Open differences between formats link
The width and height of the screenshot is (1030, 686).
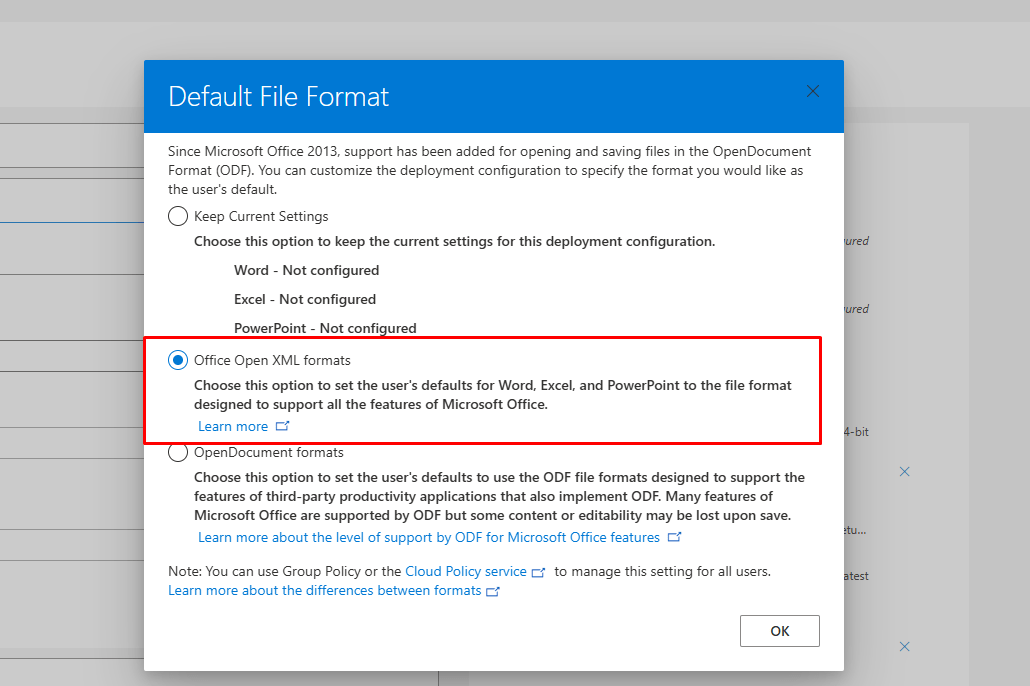(325, 591)
